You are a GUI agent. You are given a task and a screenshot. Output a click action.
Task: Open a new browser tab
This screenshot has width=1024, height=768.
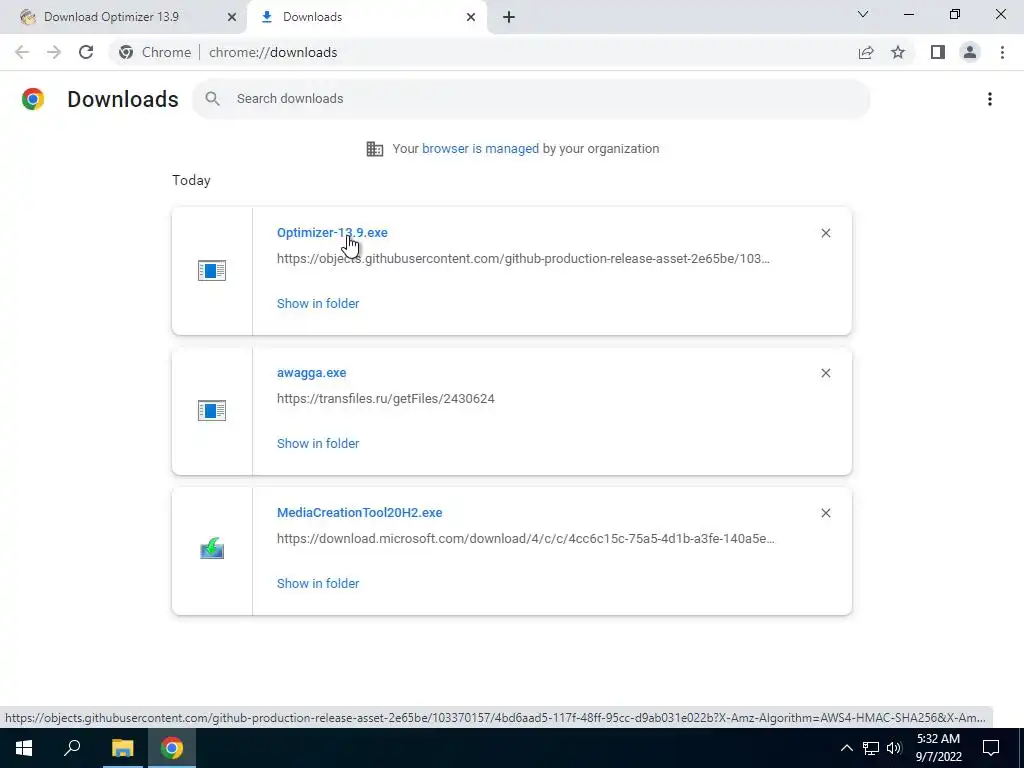(x=509, y=17)
